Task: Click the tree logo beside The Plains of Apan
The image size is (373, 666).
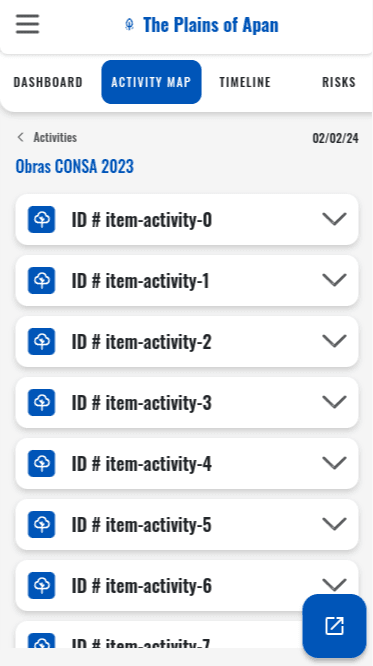Action: tap(130, 25)
